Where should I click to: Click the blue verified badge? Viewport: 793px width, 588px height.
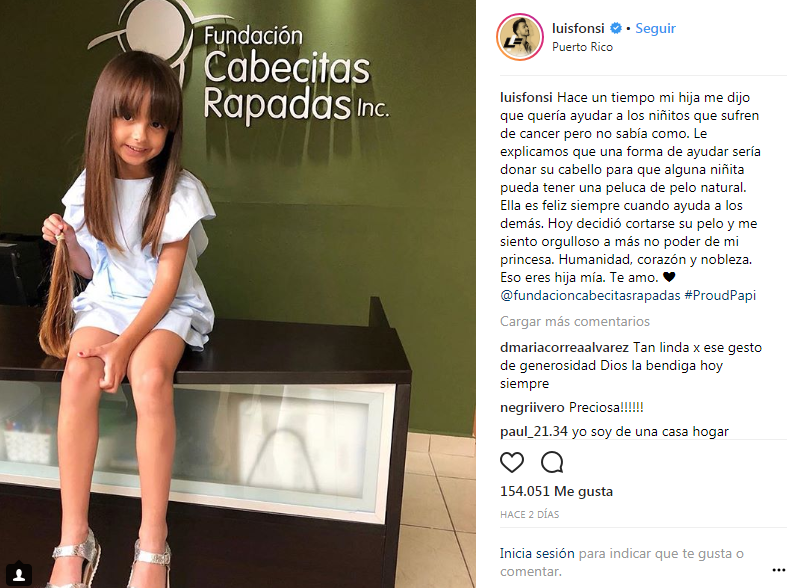click(615, 28)
